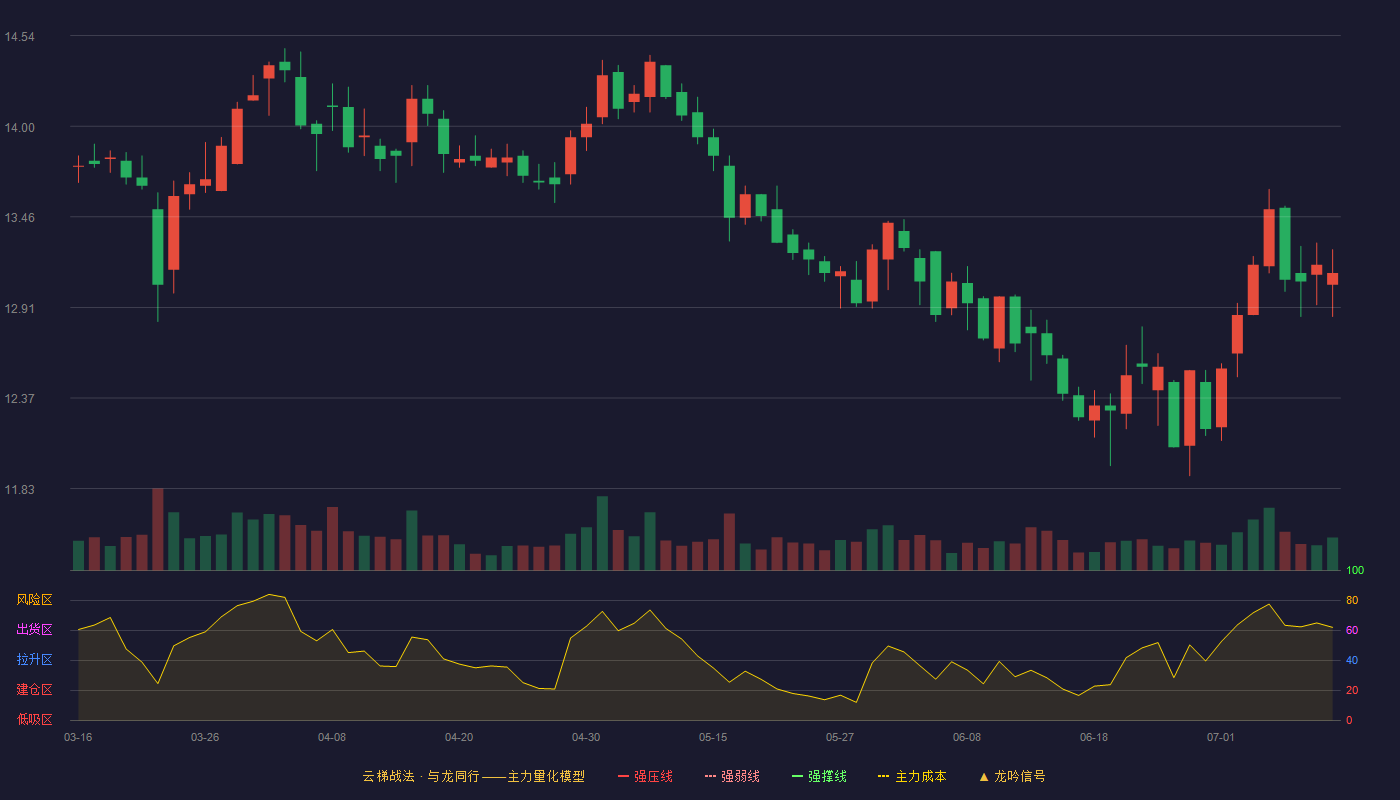
Task: Toggle the 强撑线 legend item
Action: coord(819,776)
